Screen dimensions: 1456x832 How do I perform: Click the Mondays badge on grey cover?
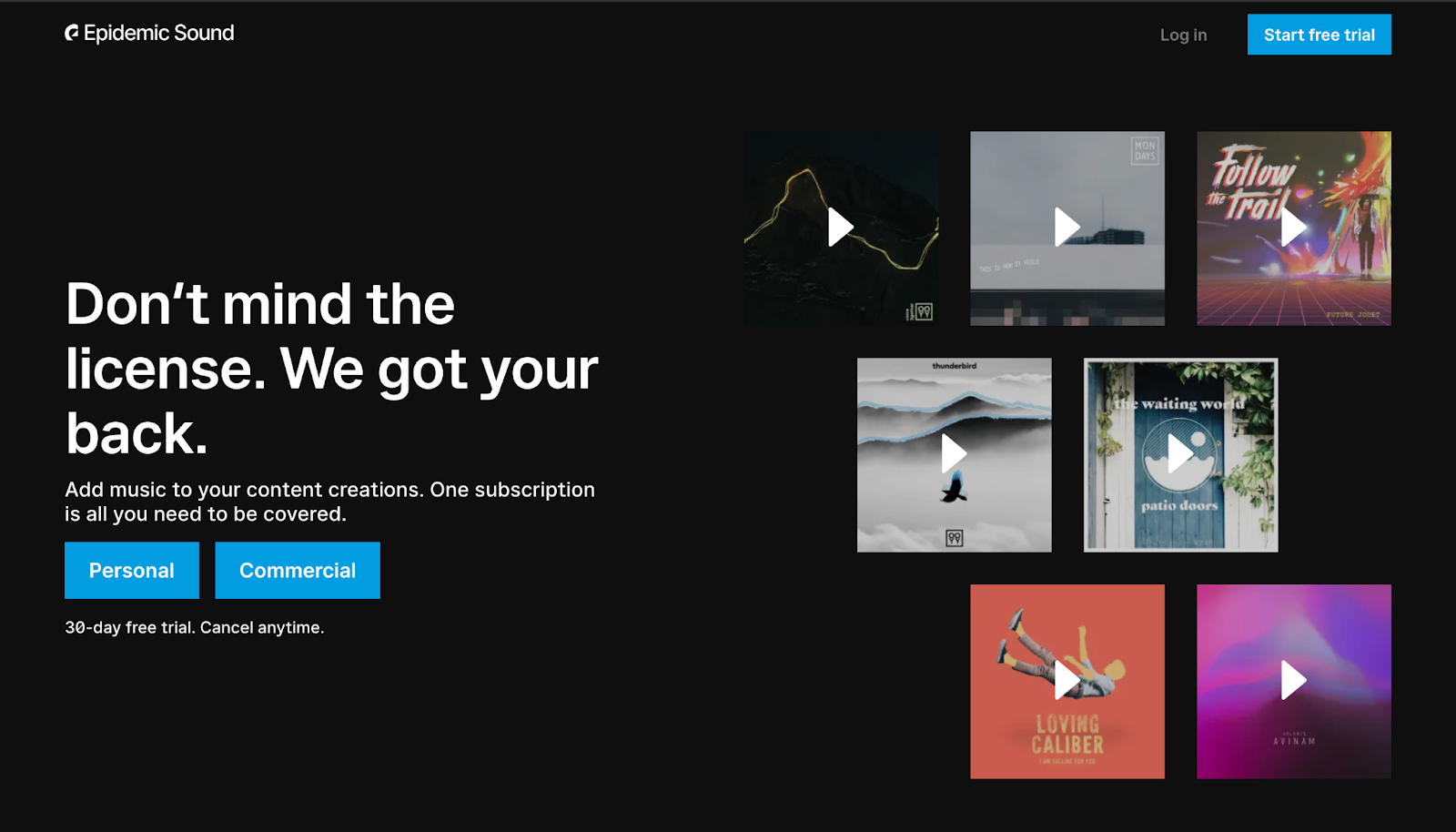click(1145, 151)
